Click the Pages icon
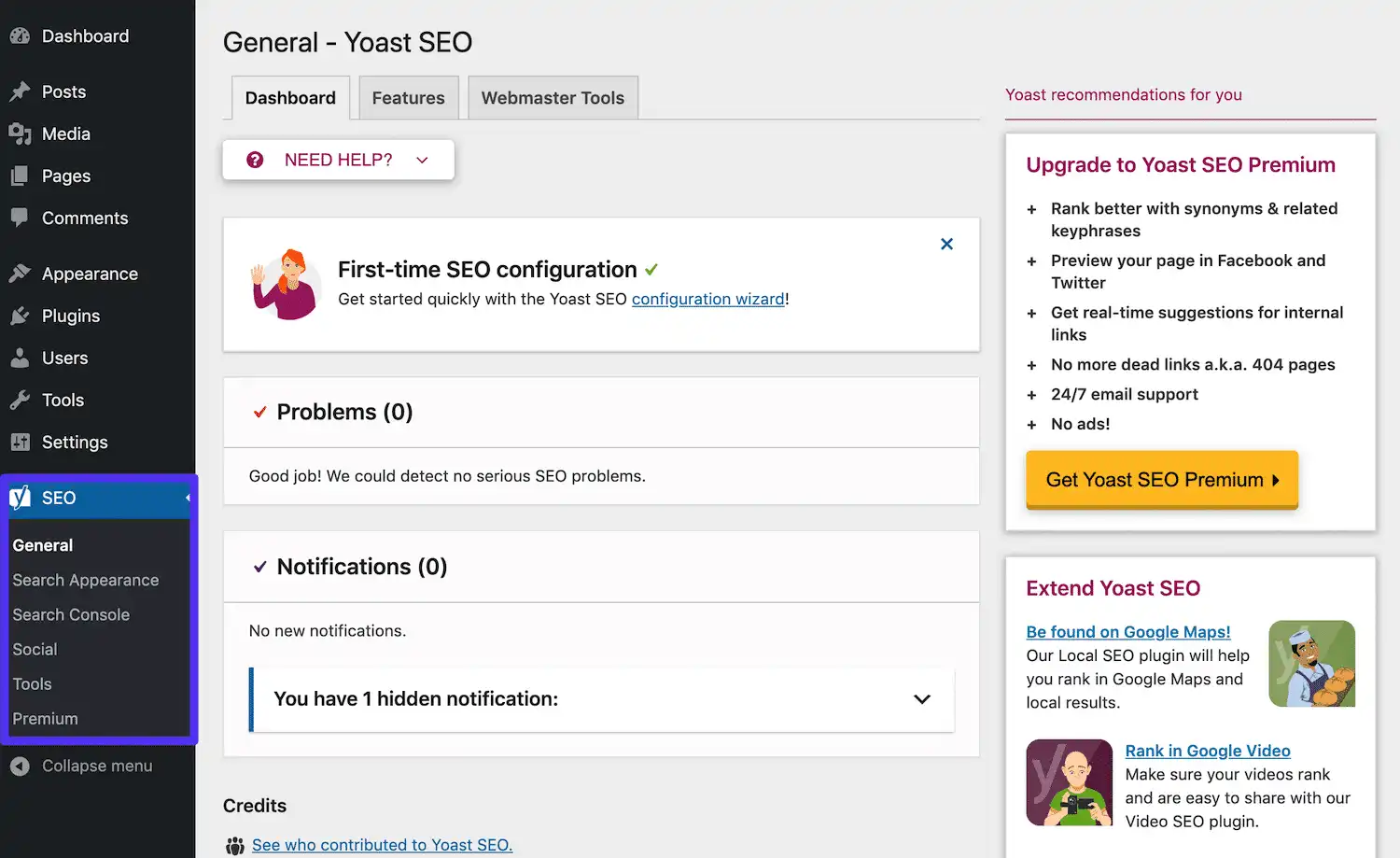The height and width of the screenshot is (858, 1400). point(21,176)
